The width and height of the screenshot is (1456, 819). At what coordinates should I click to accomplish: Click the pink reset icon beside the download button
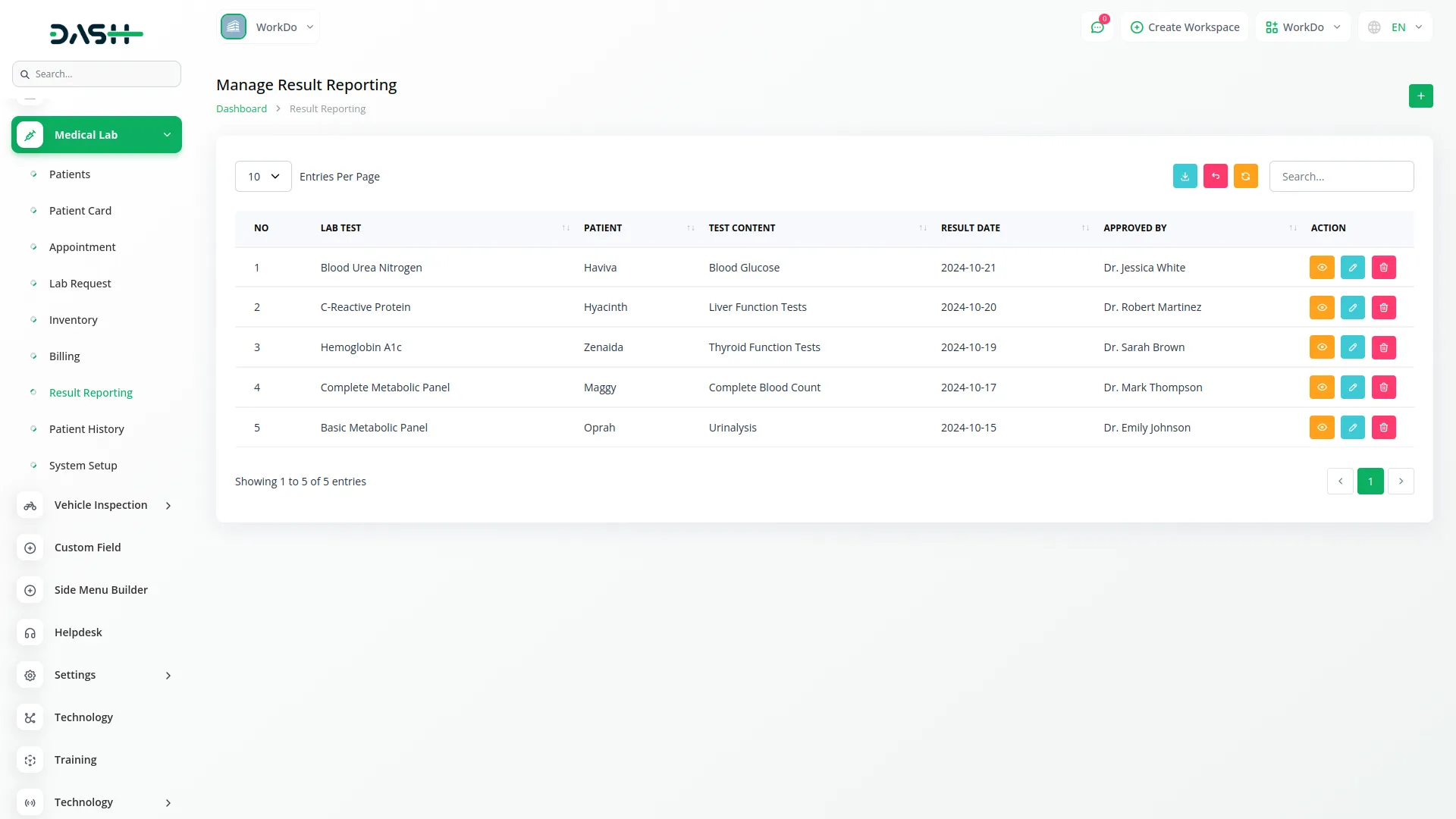point(1215,176)
